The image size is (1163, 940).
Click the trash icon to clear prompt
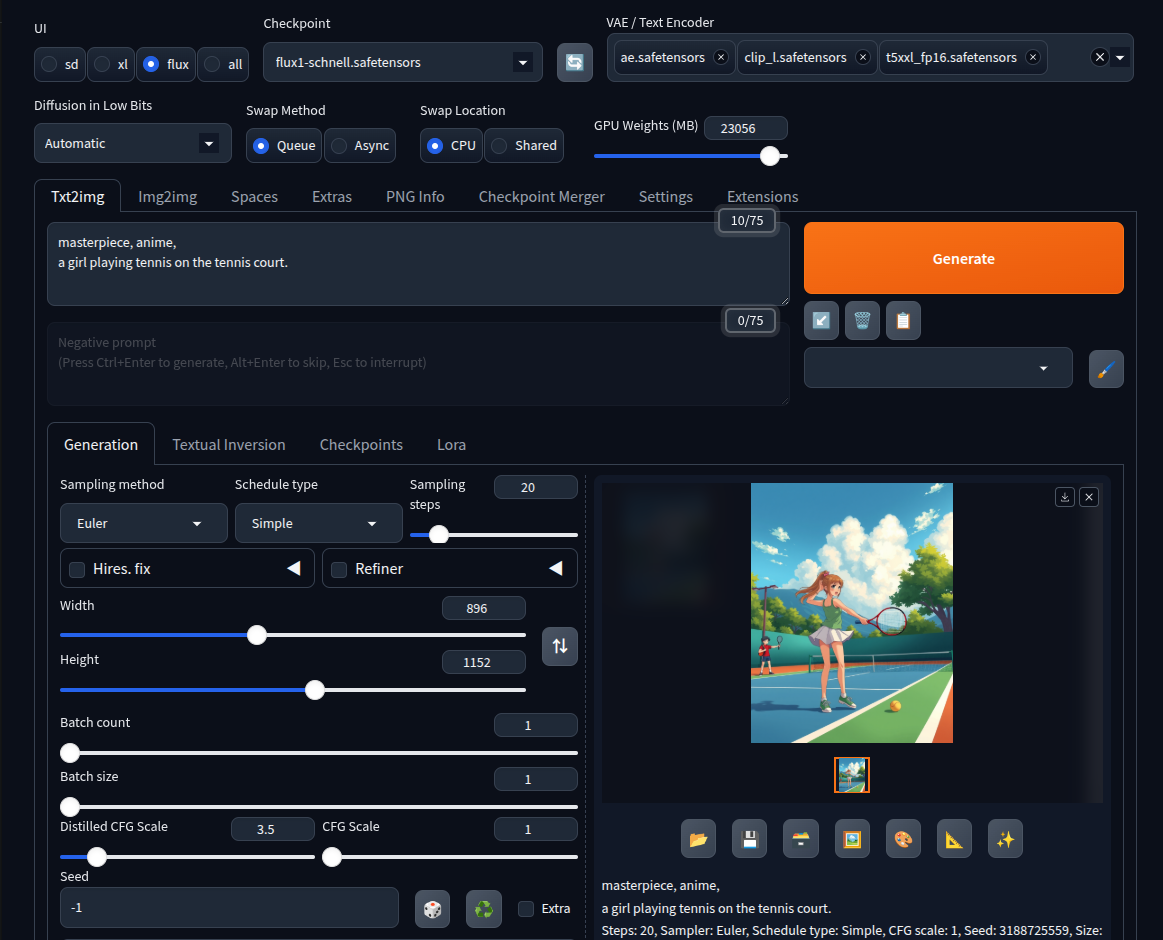coord(862,321)
